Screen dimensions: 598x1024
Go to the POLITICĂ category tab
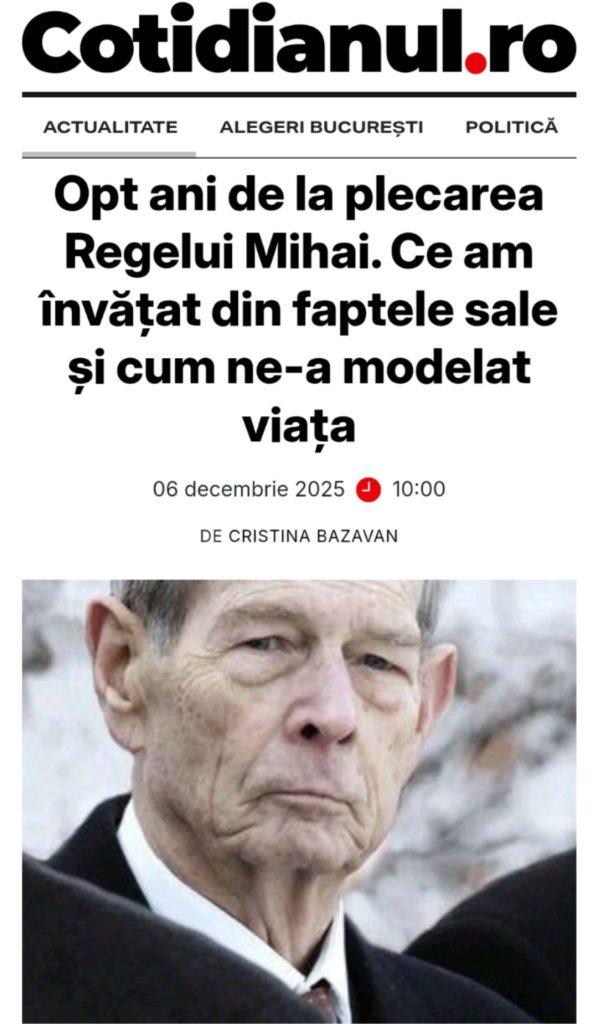coord(512,126)
